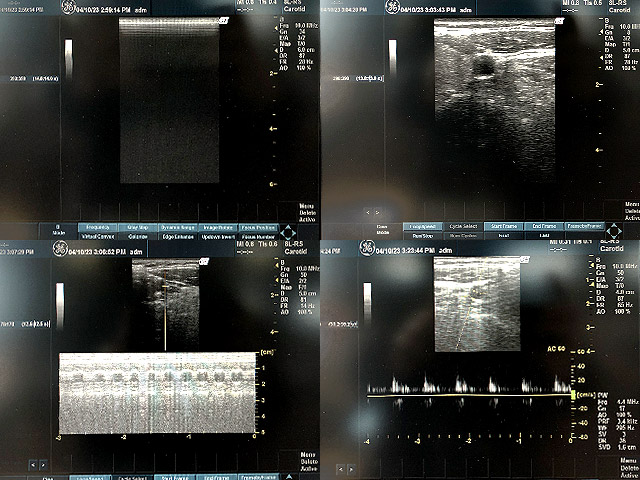Select the End Frame key on top-right screen
This screenshot has height=480, width=640.
coord(544,226)
